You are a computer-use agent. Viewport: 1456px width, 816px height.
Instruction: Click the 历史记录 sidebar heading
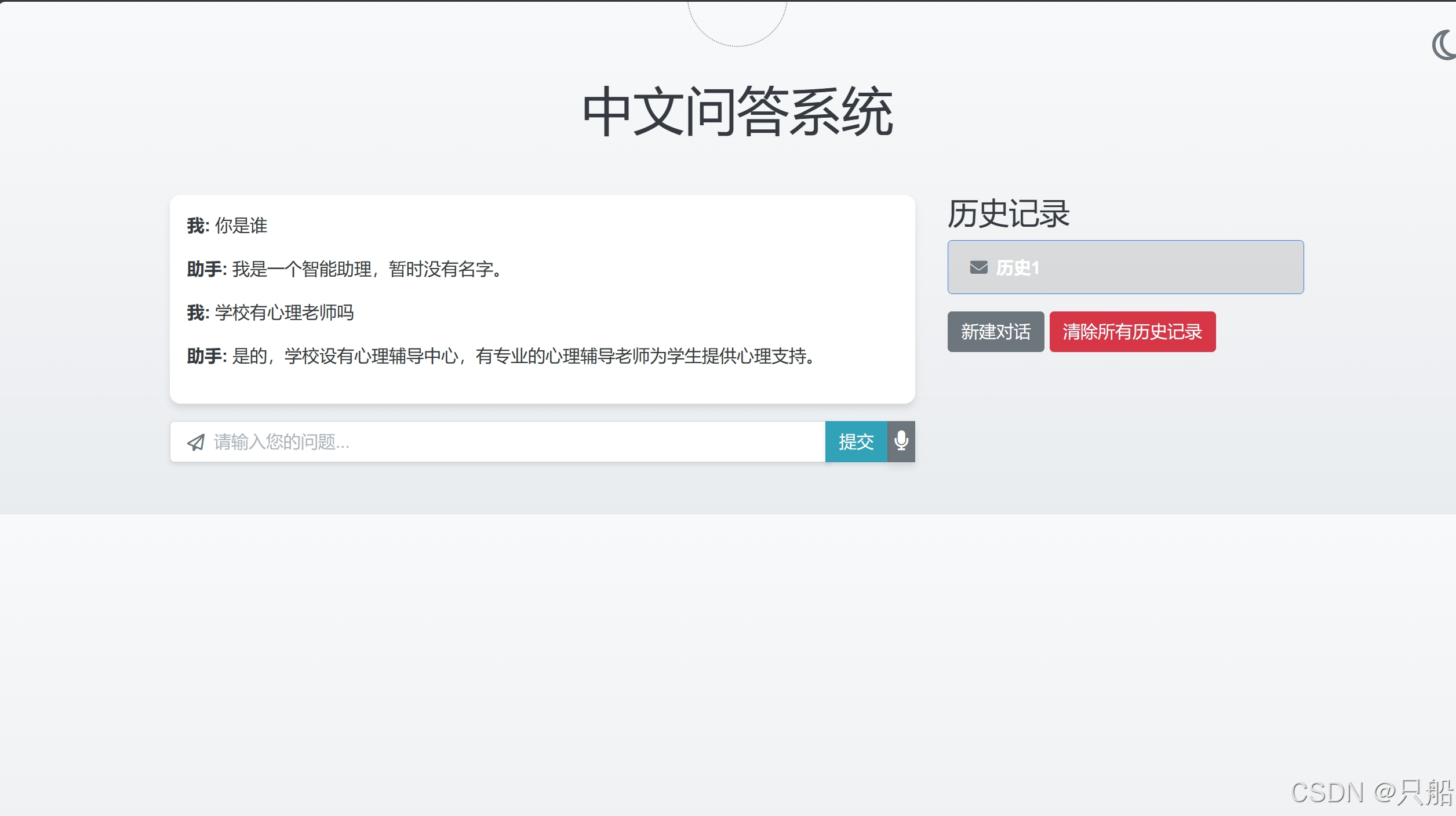tap(1008, 214)
